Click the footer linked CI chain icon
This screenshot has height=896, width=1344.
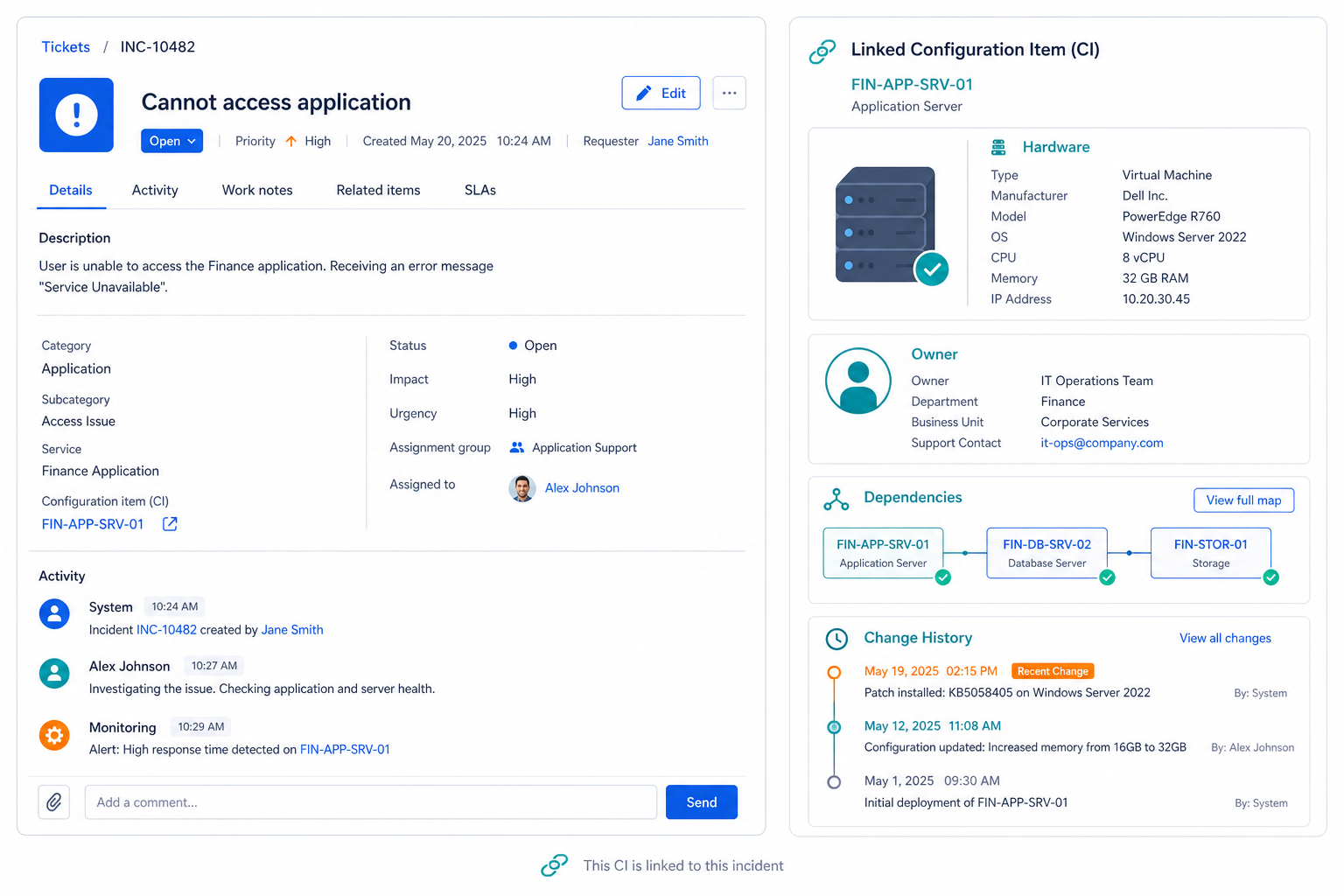555,866
